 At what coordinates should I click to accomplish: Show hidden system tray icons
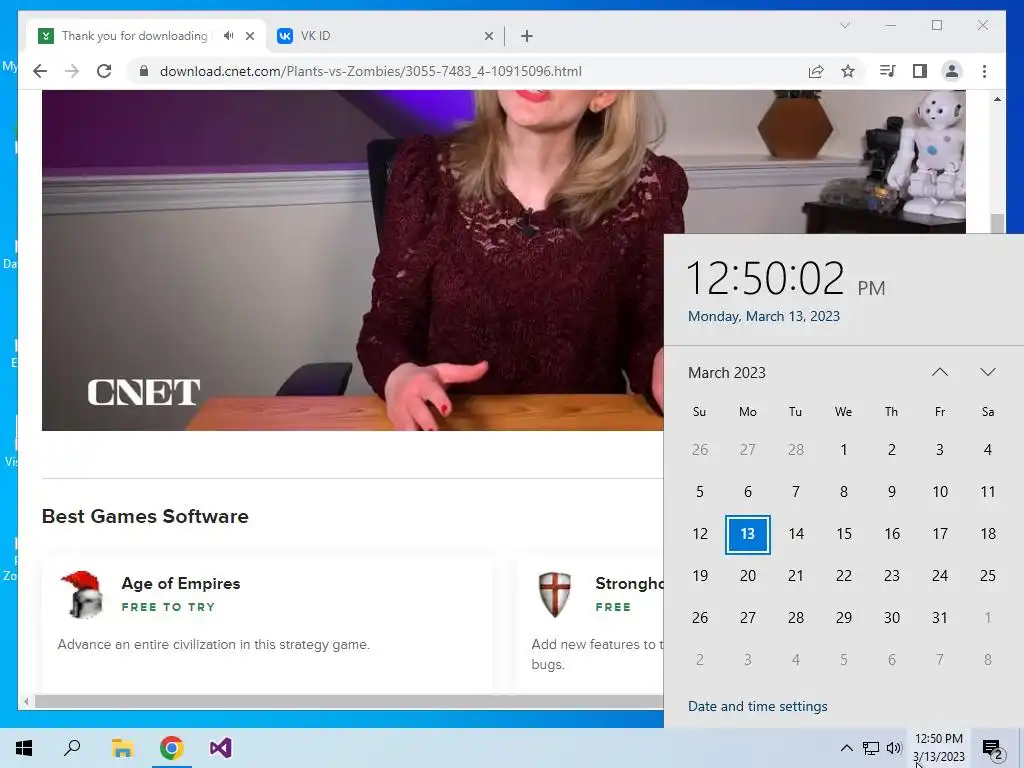click(x=846, y=748)
